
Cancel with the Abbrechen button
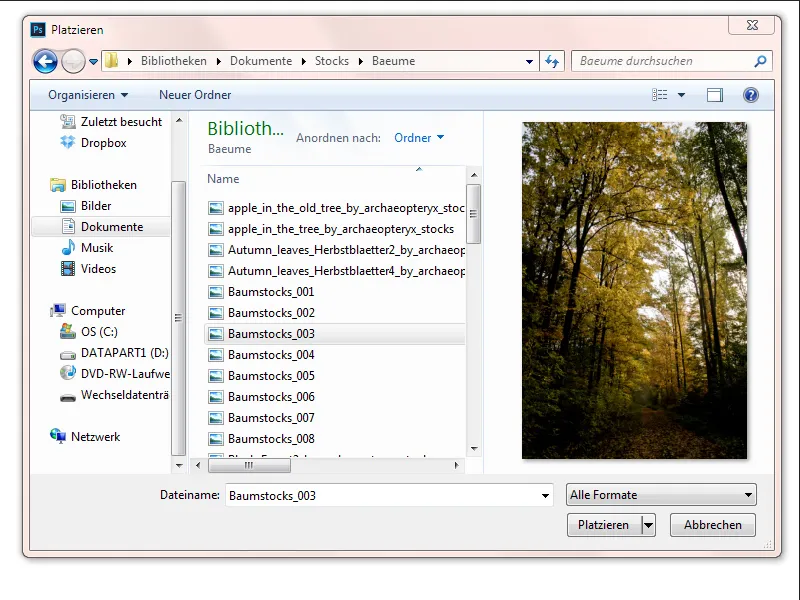tap(712, 525)
